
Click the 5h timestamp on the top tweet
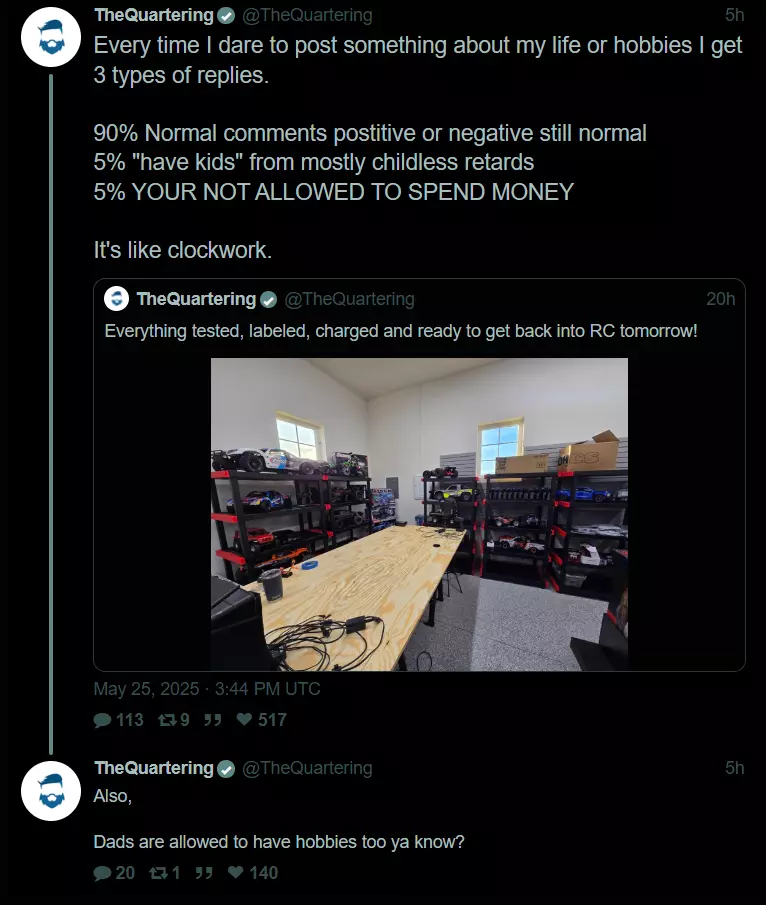[734, 15]
